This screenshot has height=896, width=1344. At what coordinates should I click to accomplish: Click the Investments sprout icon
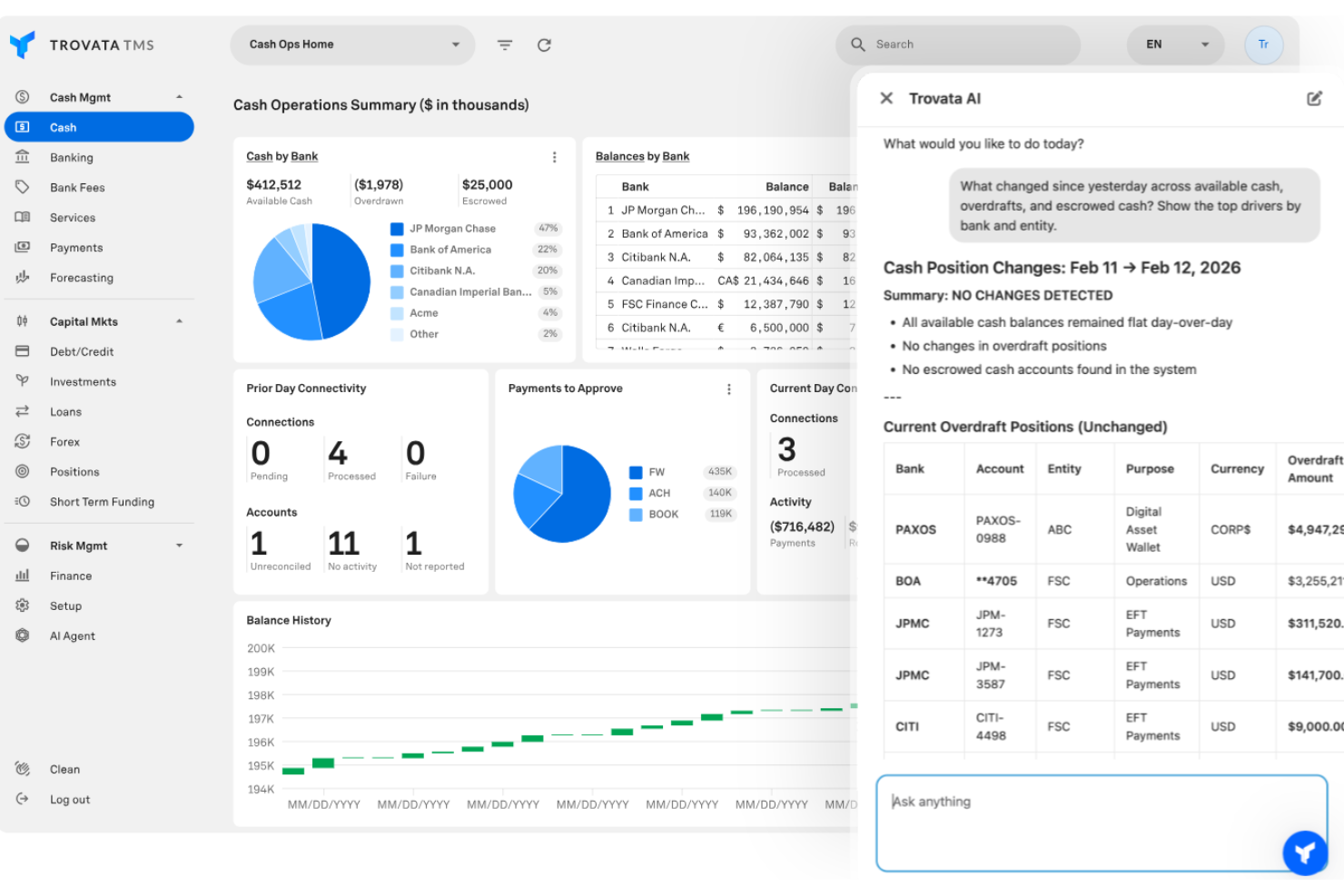point(23,381)
